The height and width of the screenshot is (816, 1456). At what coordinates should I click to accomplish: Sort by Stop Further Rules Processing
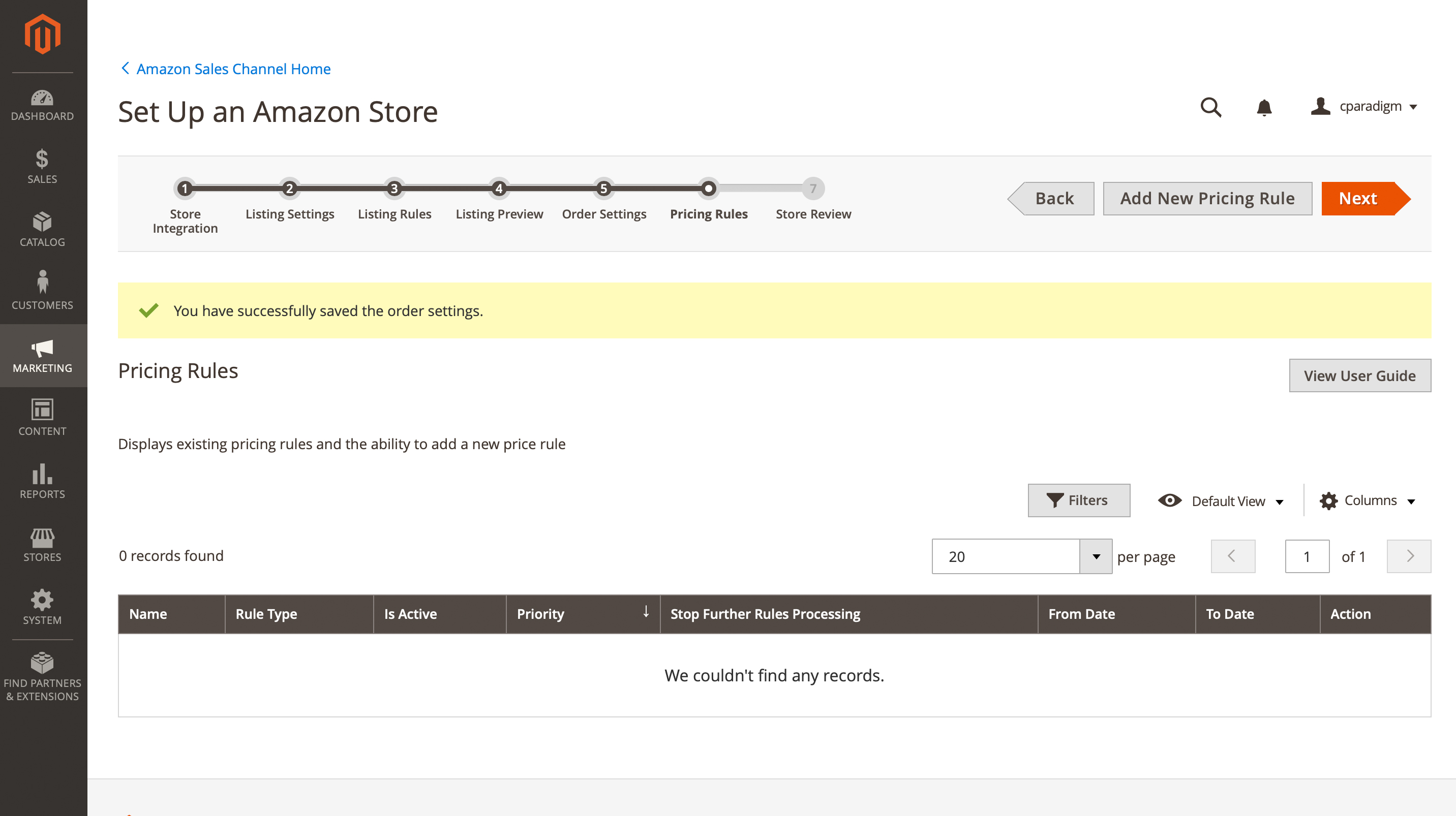(x=848, y=614)
